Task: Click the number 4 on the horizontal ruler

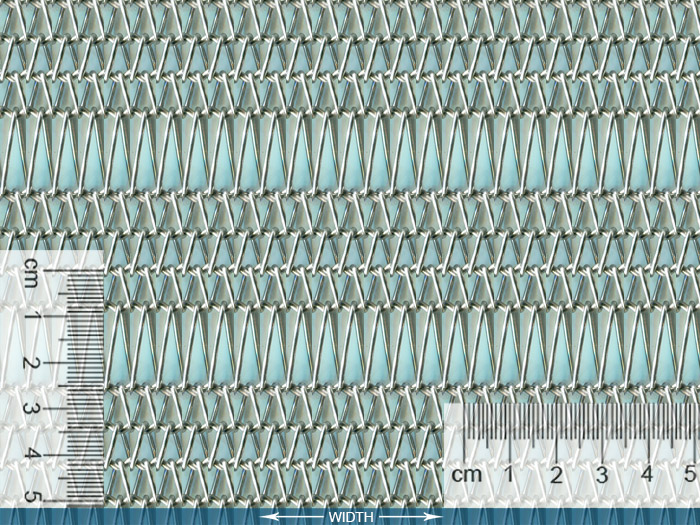Action: click(x=648, y=473)
